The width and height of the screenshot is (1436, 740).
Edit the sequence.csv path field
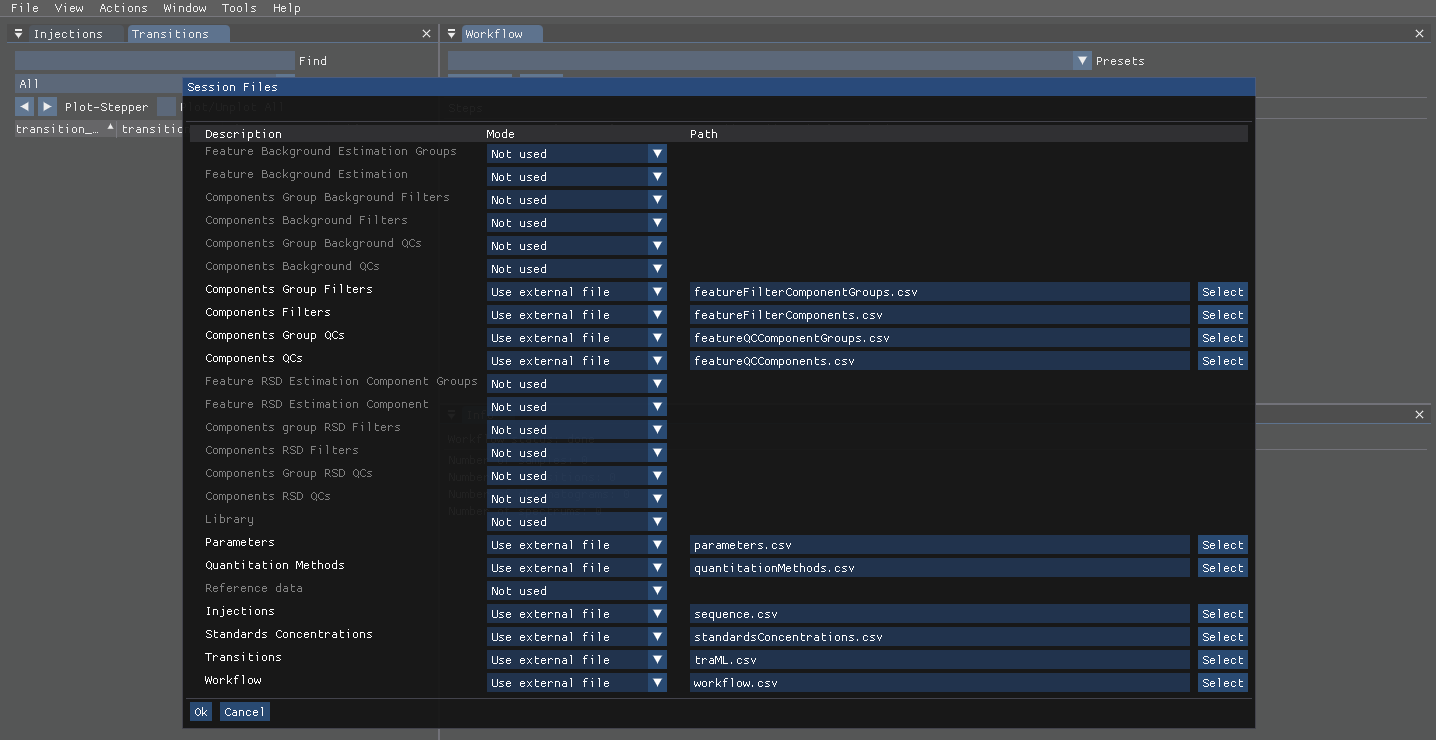[940, 614]
